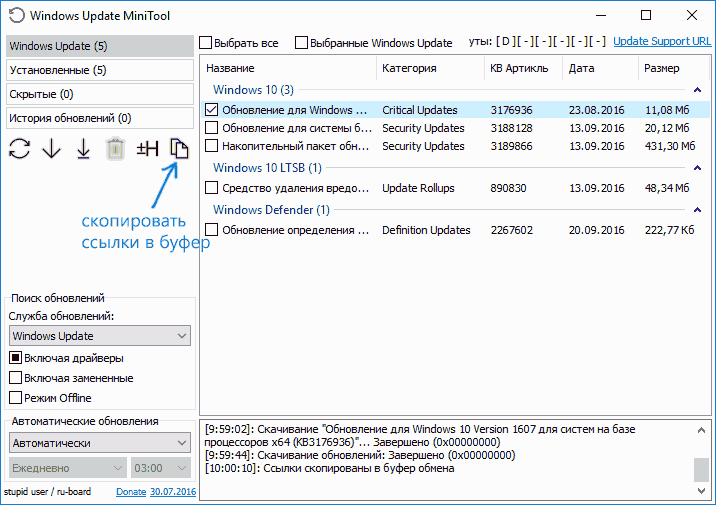Click the log panel scroll up arrow
The width and height of the screenshot is (716, 505).
(701, 430)
